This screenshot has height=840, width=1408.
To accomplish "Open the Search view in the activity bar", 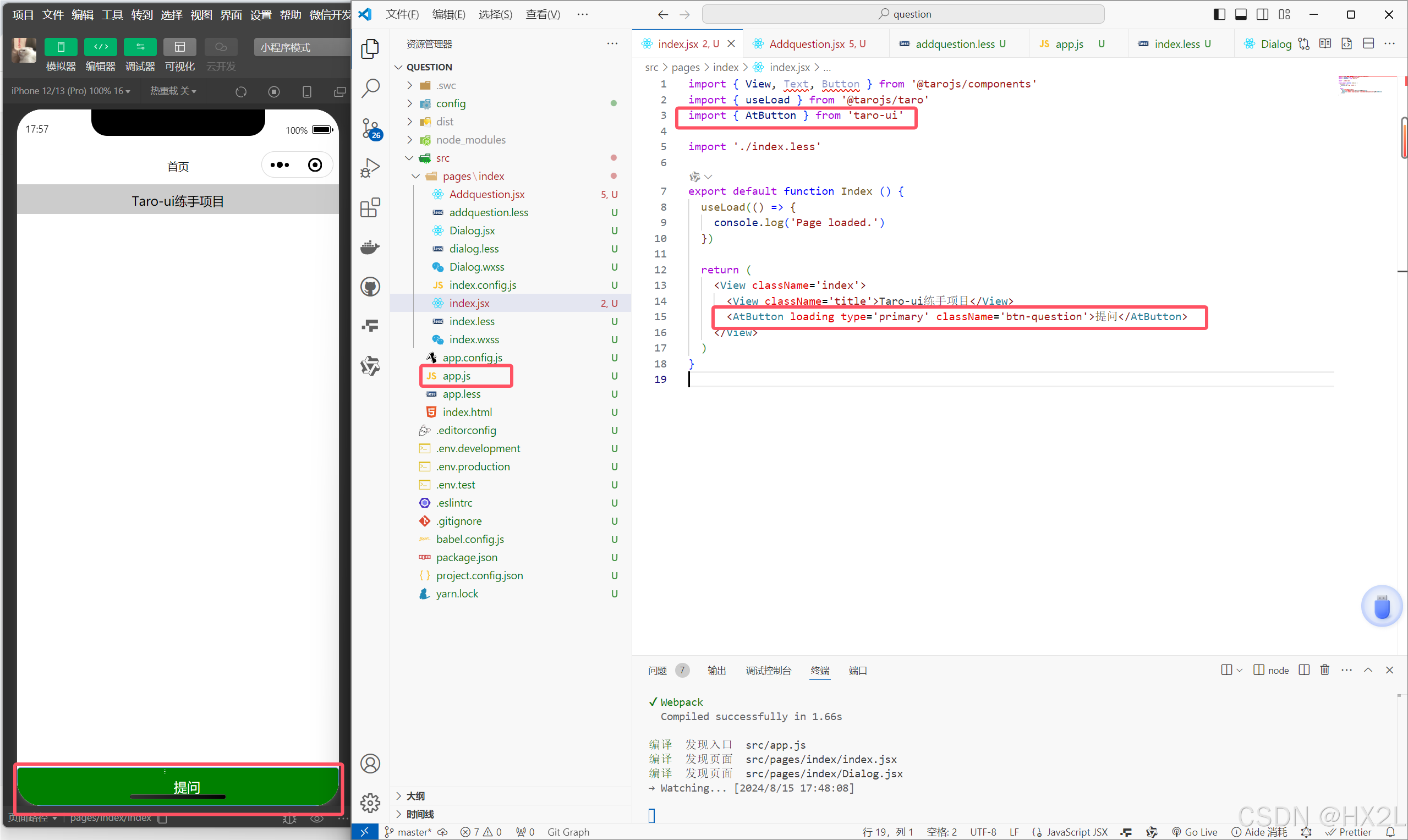I will (370, 89).
